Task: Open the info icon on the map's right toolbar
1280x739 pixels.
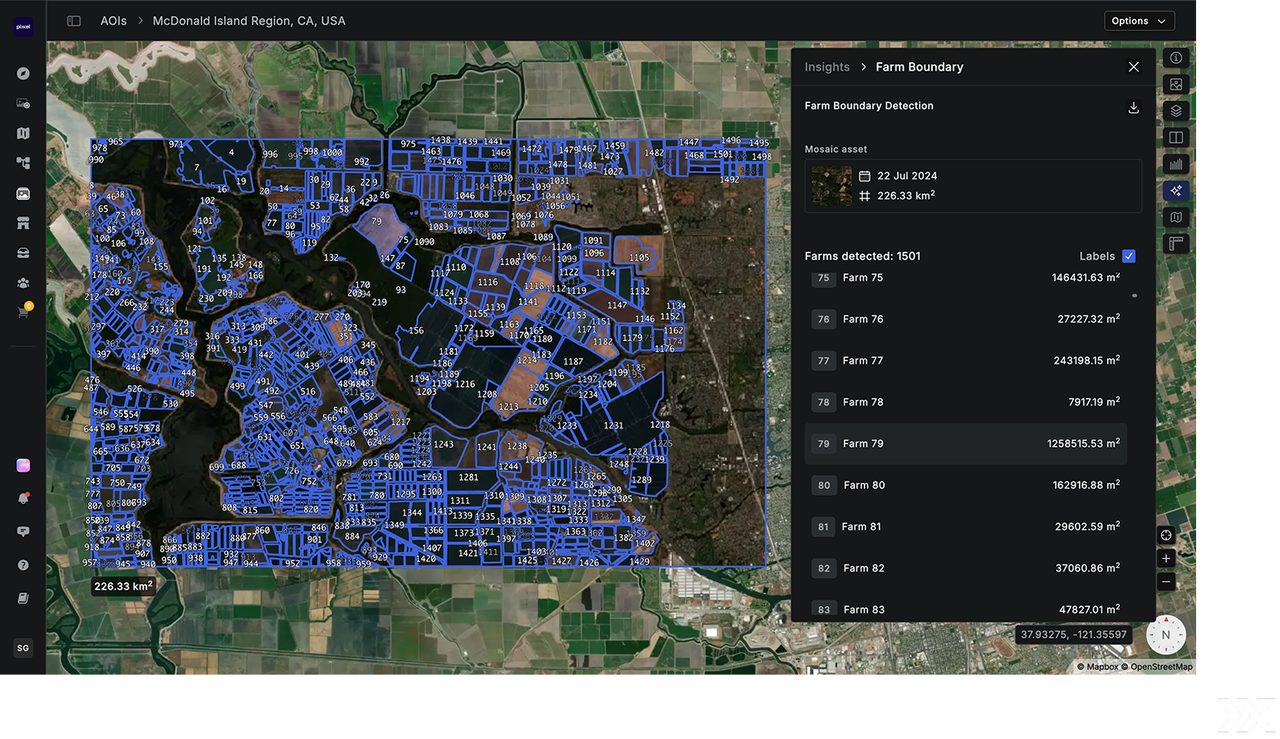Action: click(1176, 58)
